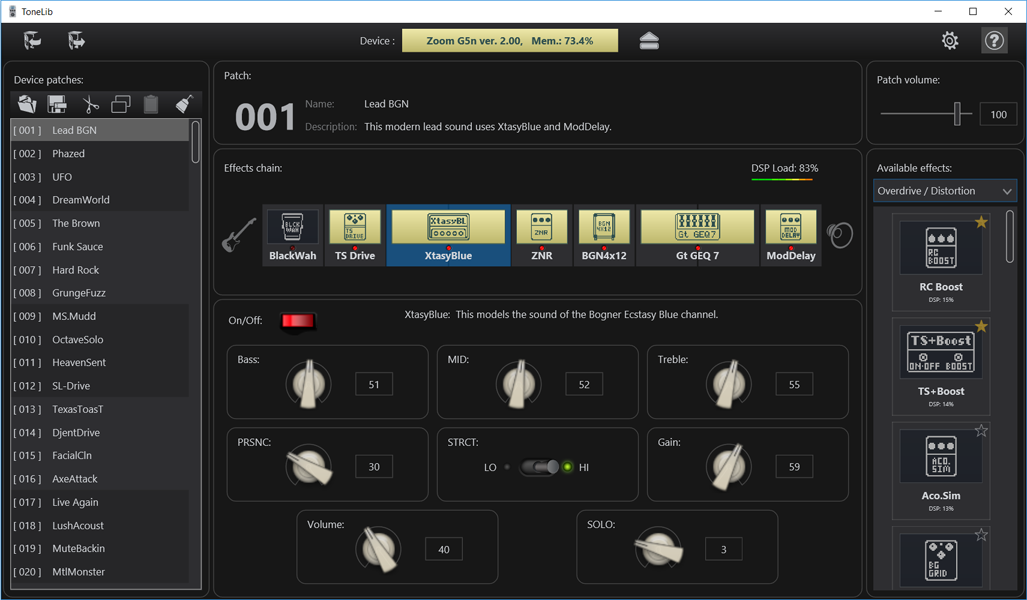Viewport: 1027px width, 600px height.
Task: Click the Bass value field 51
Action: click(x=374, y=384)
